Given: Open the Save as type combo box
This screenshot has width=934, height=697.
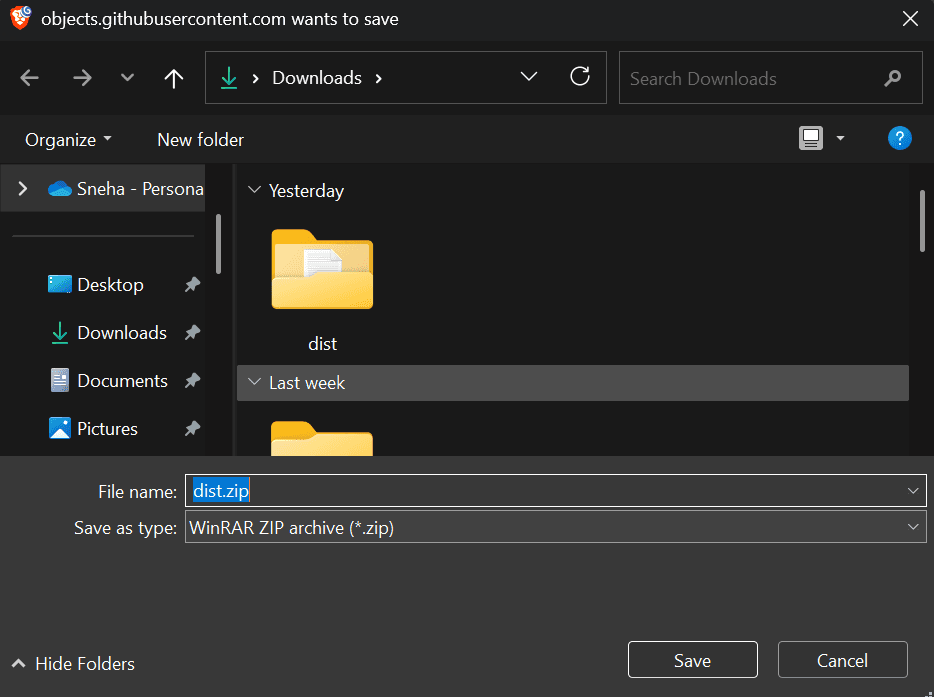Looking at the screenshot, I should pos(556,527).
